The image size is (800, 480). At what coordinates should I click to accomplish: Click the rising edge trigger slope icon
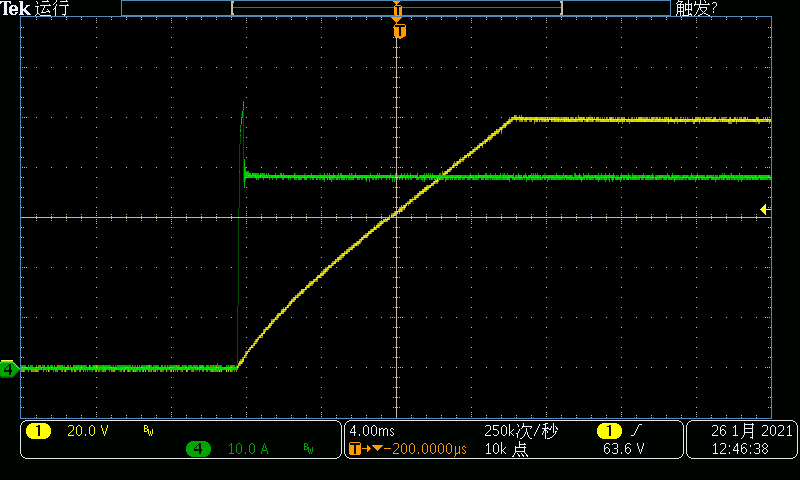(x=636, y=431)
